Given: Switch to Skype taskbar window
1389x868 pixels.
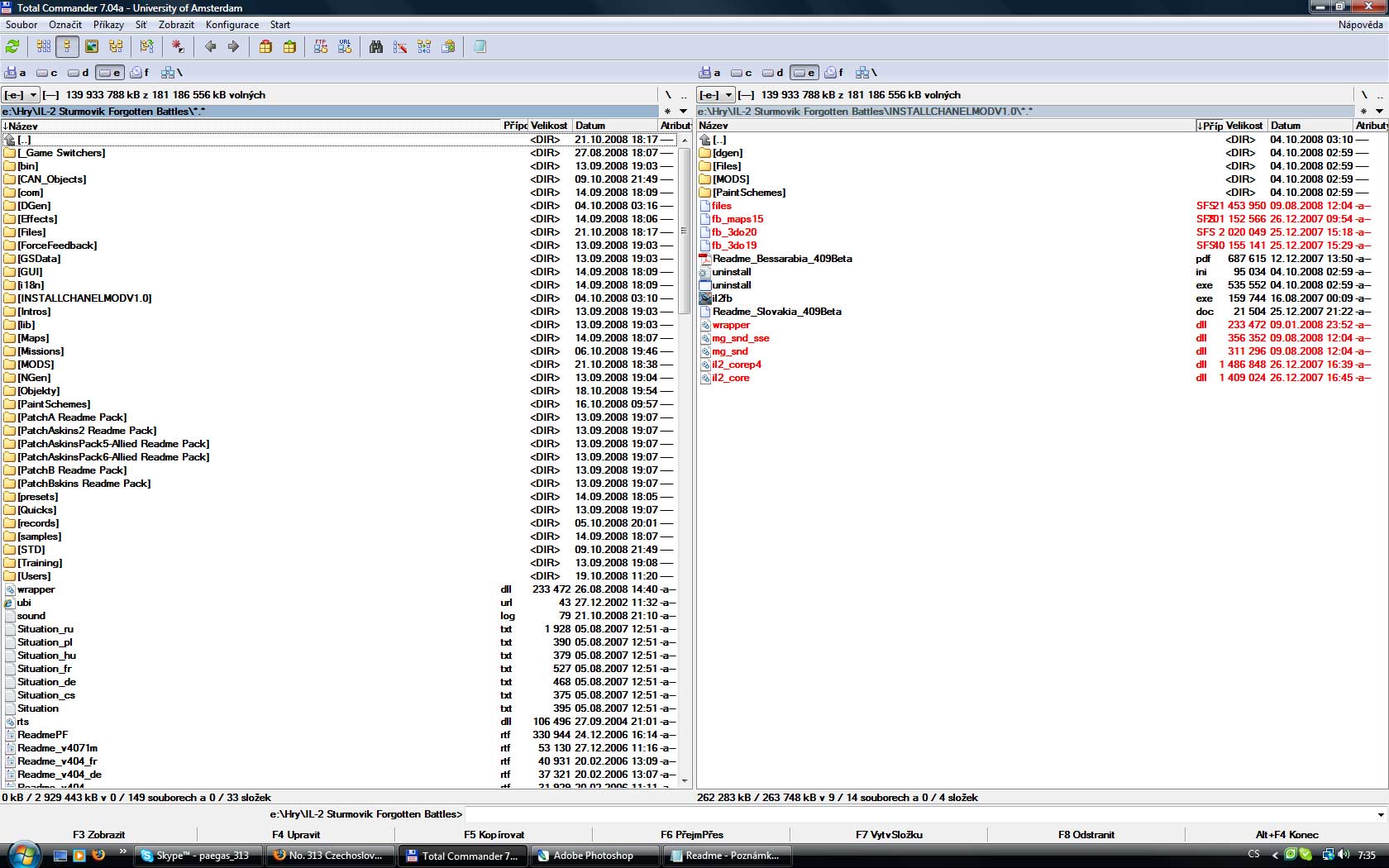Looking at the screenshot, I should 198,856.
